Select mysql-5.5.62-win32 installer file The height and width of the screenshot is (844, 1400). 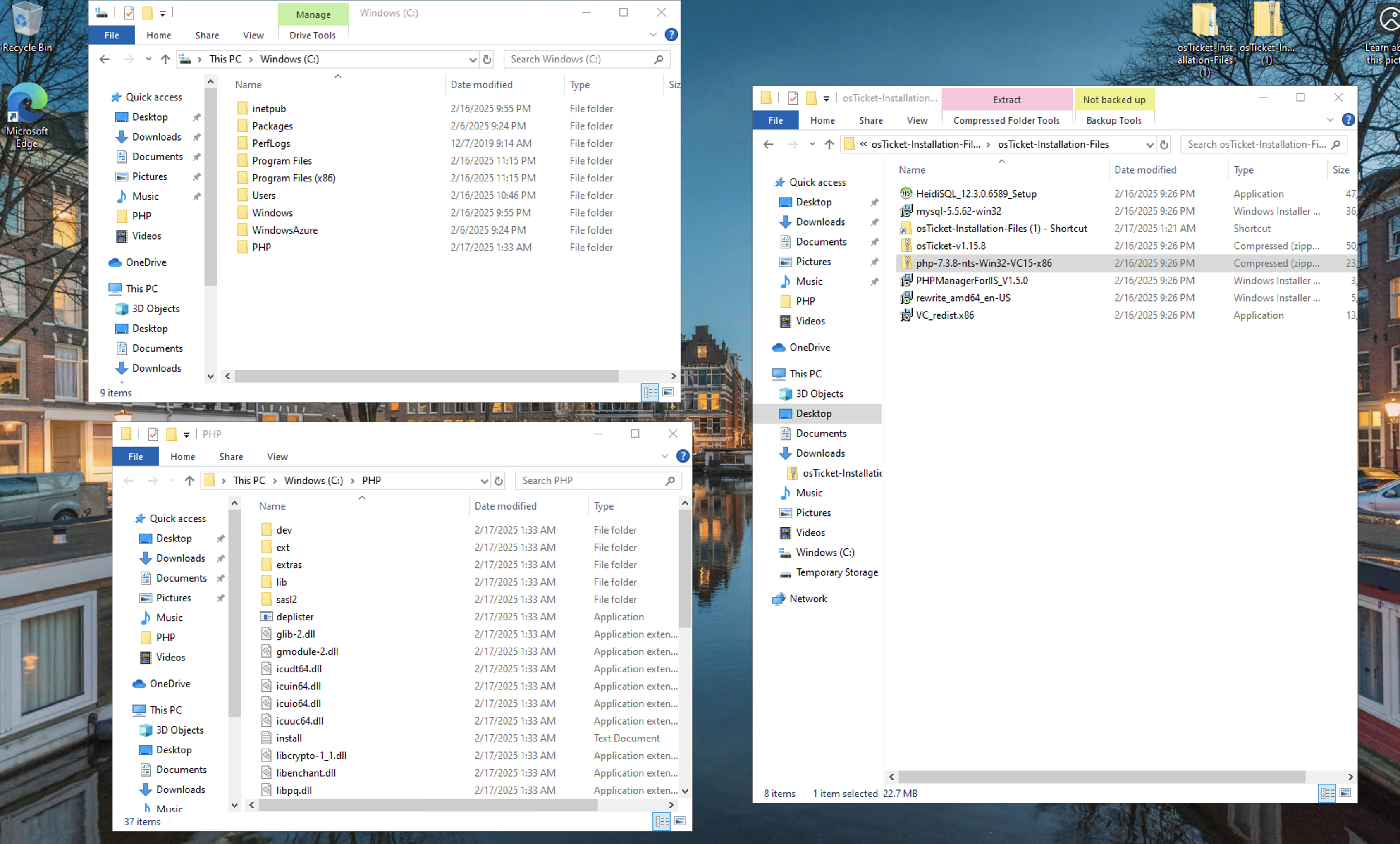[958, 211]
